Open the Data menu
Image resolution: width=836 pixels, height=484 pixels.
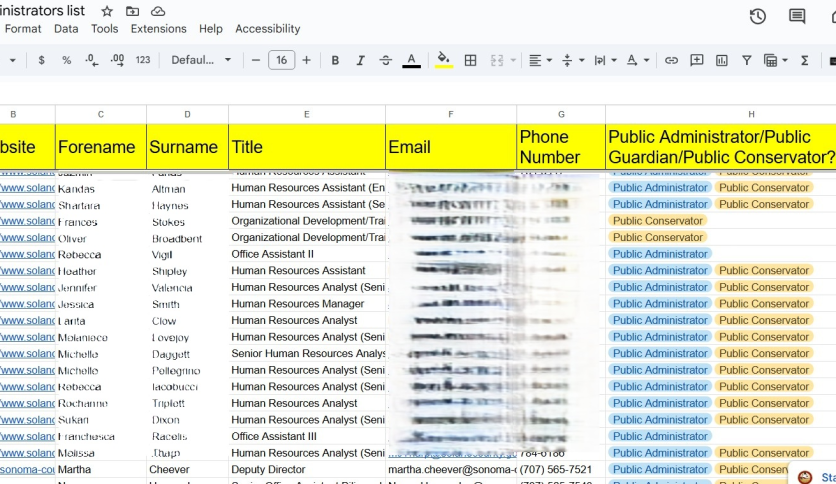[x=66, y=29]
